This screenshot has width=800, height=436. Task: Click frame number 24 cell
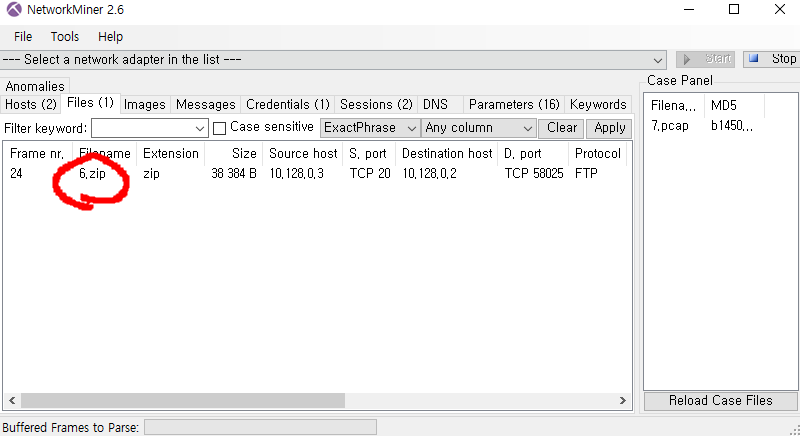tap(16, 174)
